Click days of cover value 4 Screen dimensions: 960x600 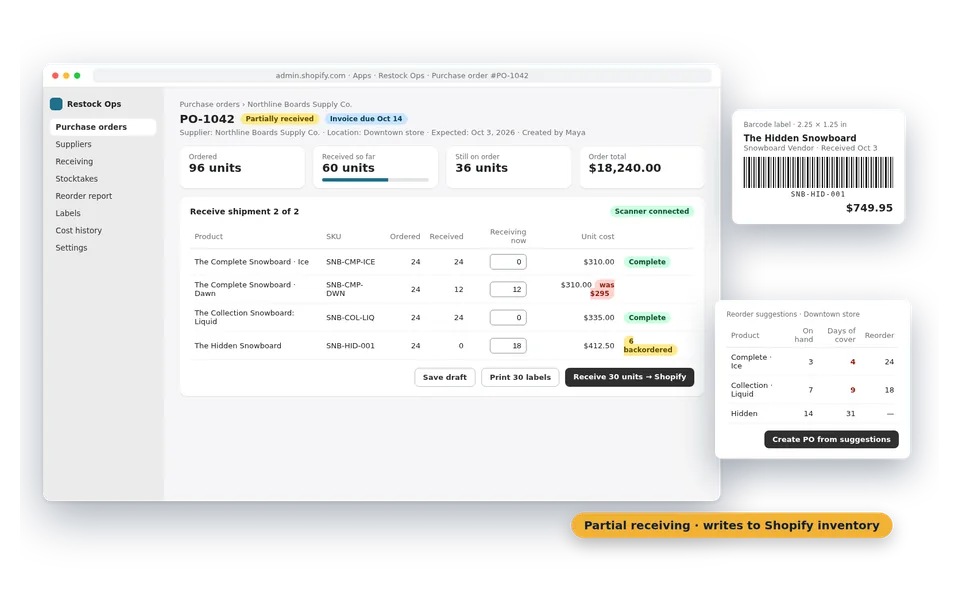pyautogui.click(x=852, y=362)
